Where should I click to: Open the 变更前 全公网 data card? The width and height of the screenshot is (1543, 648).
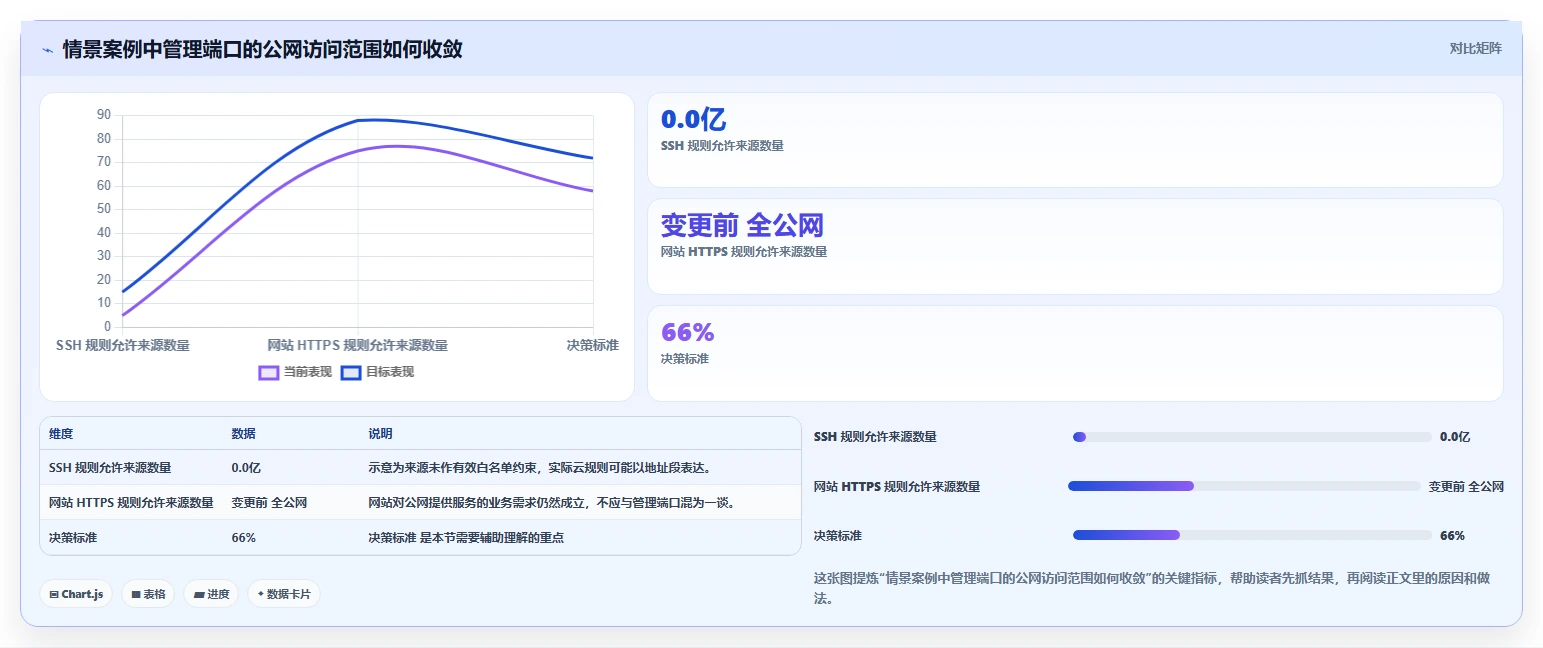[x=1075, y=246]
